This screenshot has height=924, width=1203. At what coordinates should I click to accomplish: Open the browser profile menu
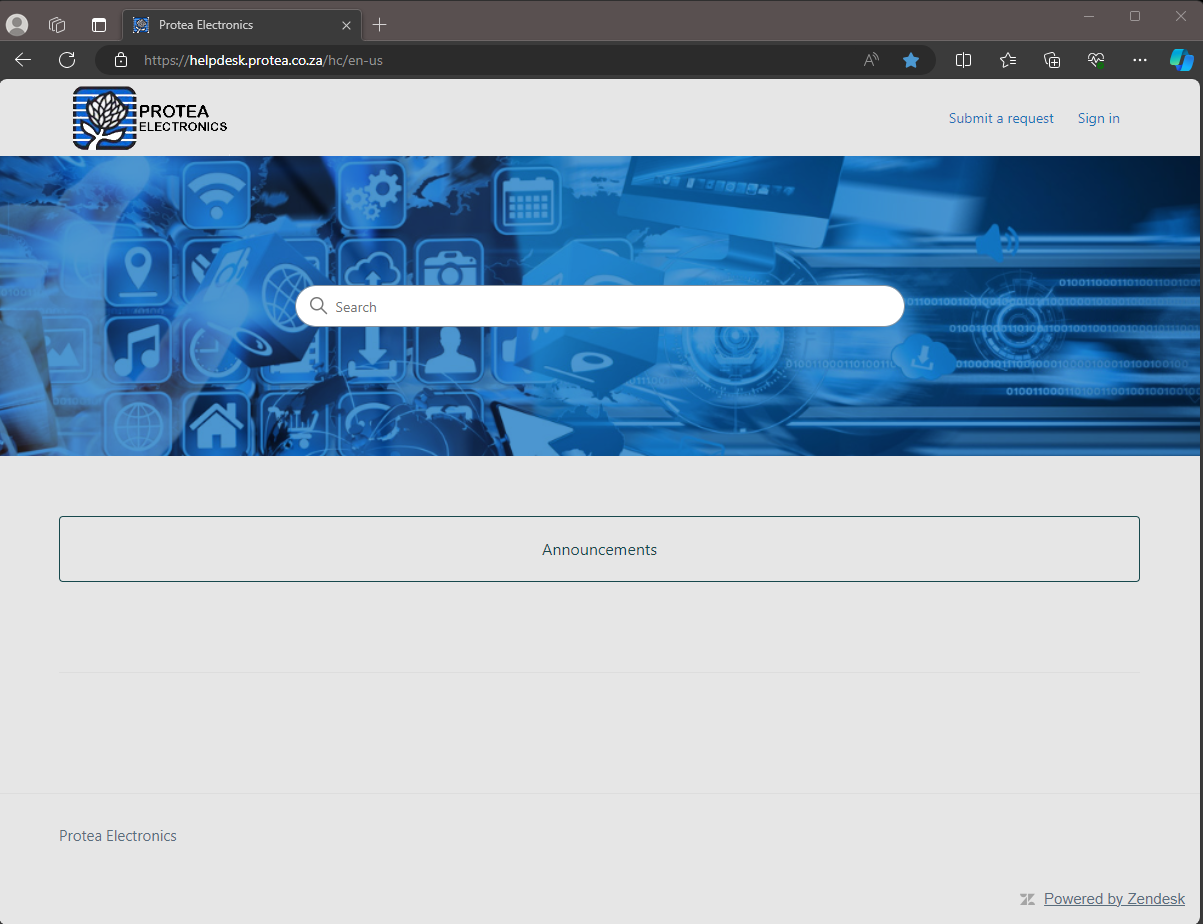[16, 24]
